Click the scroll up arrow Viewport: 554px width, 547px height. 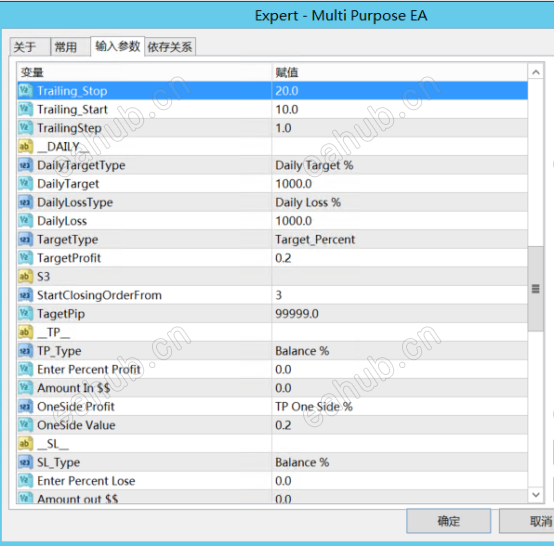click(536, 72)
